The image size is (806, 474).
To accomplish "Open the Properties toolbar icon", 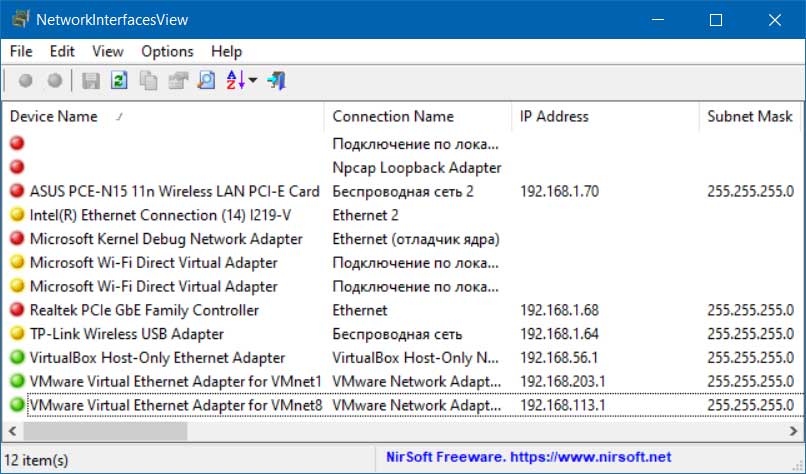I will pos(178,81).
